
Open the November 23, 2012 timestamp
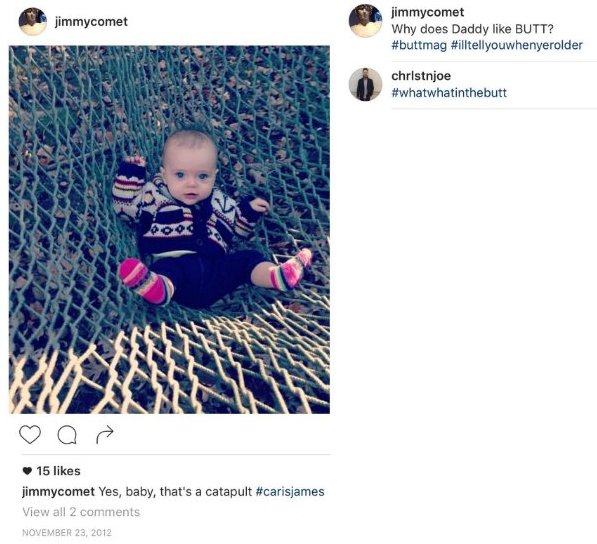tap(67, 533)
